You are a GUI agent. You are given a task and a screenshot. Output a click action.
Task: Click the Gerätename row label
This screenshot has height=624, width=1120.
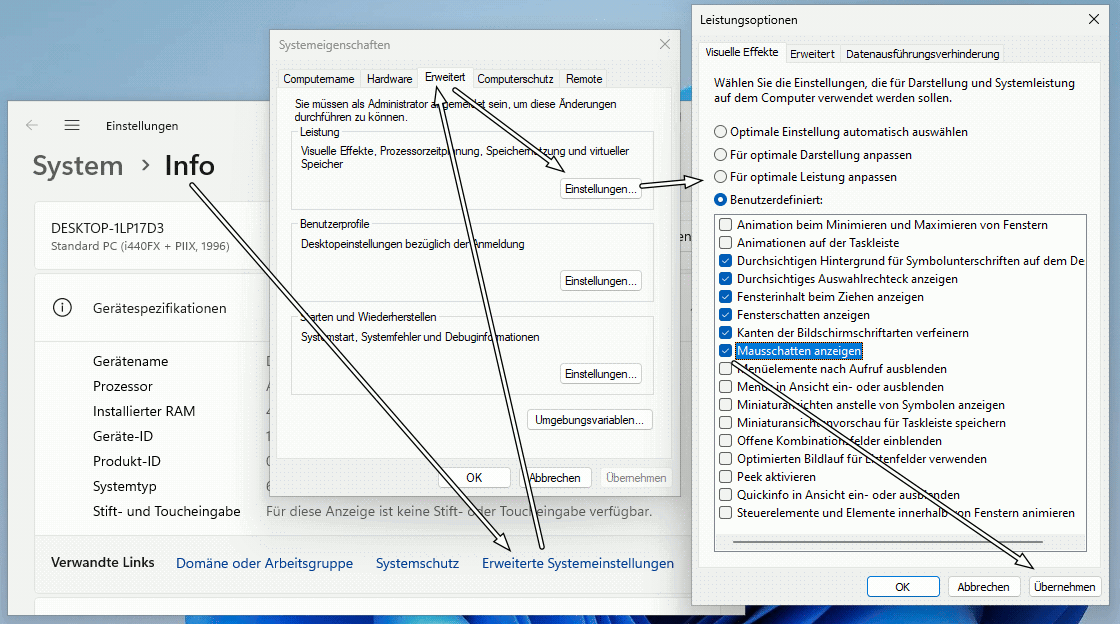[131, 361]
